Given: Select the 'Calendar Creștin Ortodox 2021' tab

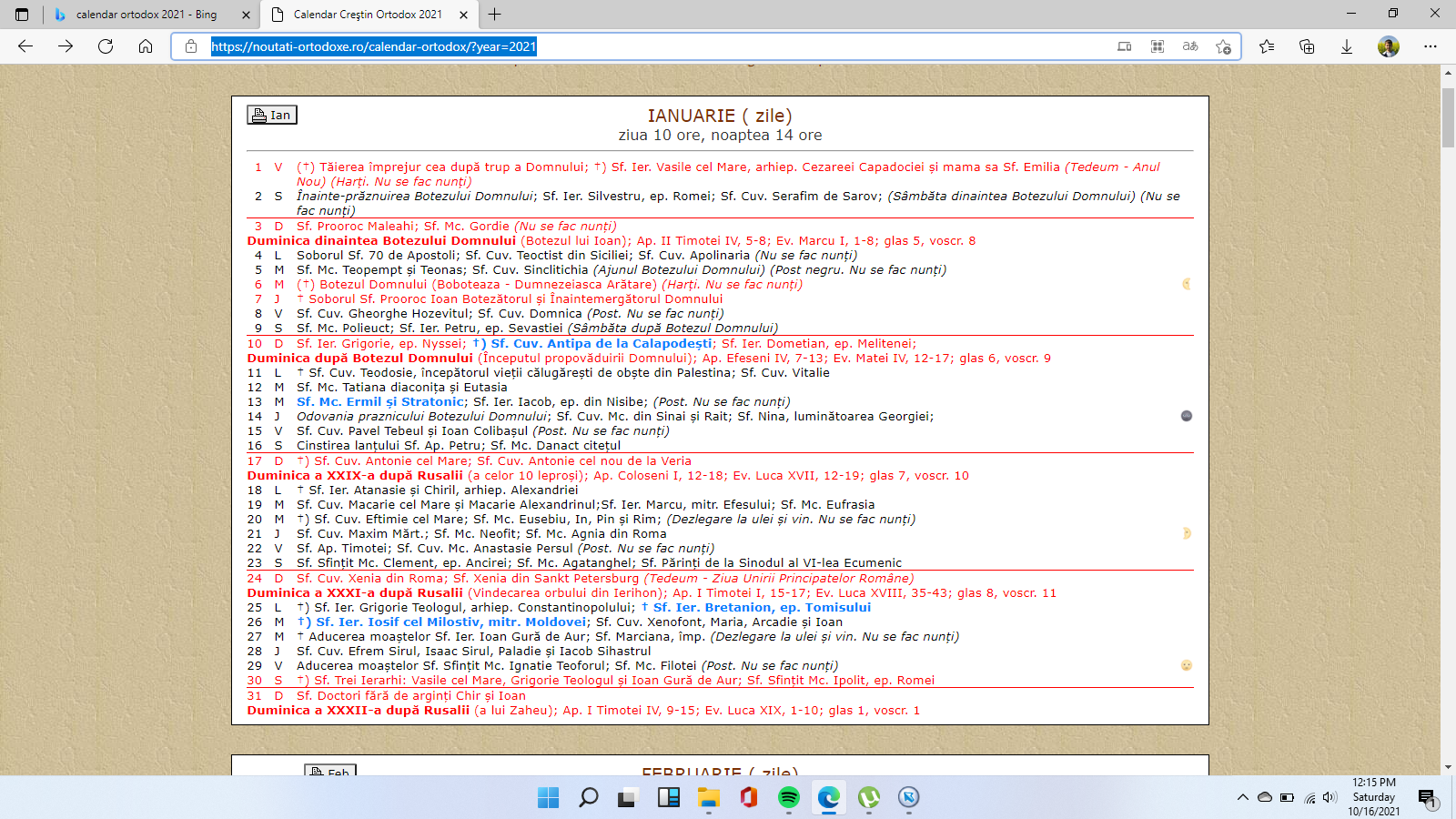Looking at the screenshot, I should click(369, 15).
